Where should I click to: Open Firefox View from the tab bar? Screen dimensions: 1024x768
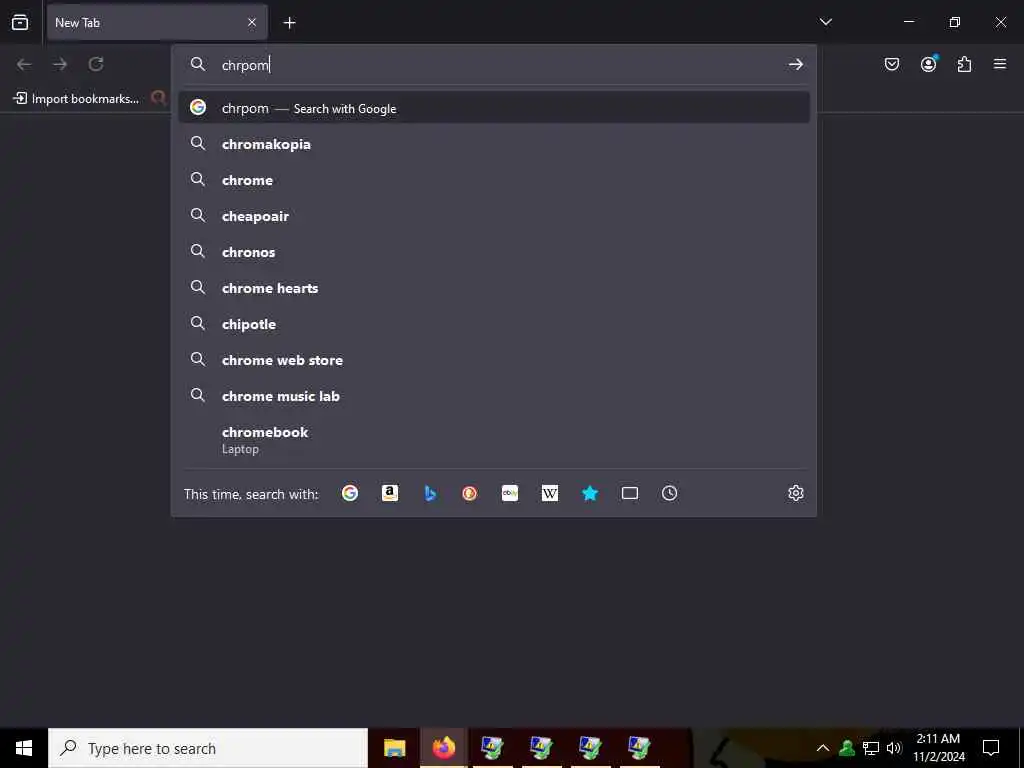20,22
